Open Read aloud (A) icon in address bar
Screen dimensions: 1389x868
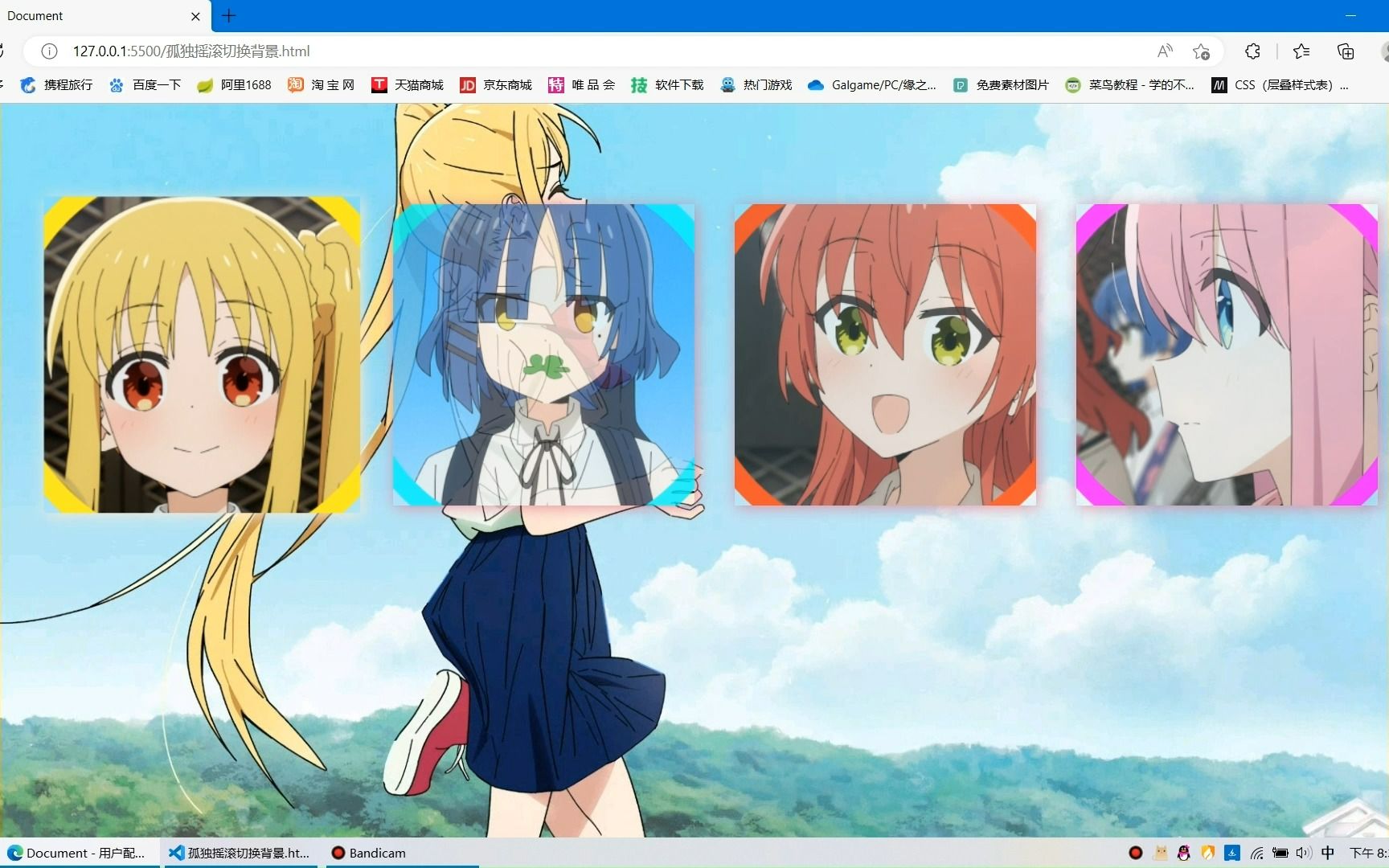(1165, 51)
